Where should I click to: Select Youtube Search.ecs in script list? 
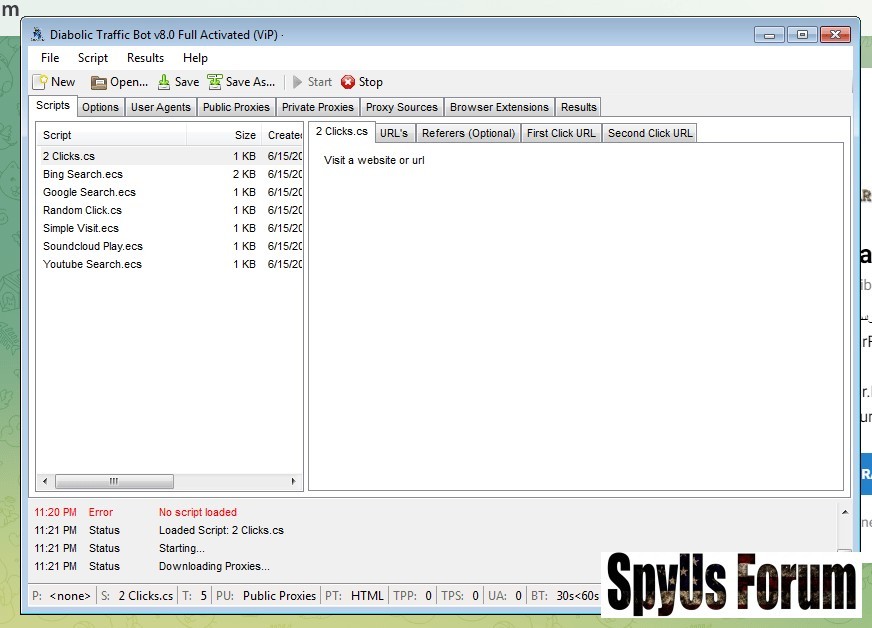point(92,264)
